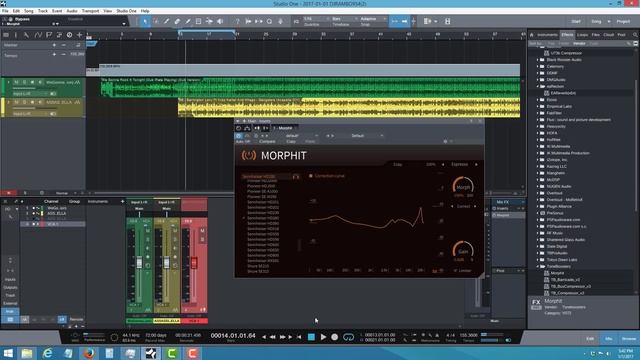Click the Morphit plugin power logo
The height and width of the screenshot is (360, 640).
249,155
